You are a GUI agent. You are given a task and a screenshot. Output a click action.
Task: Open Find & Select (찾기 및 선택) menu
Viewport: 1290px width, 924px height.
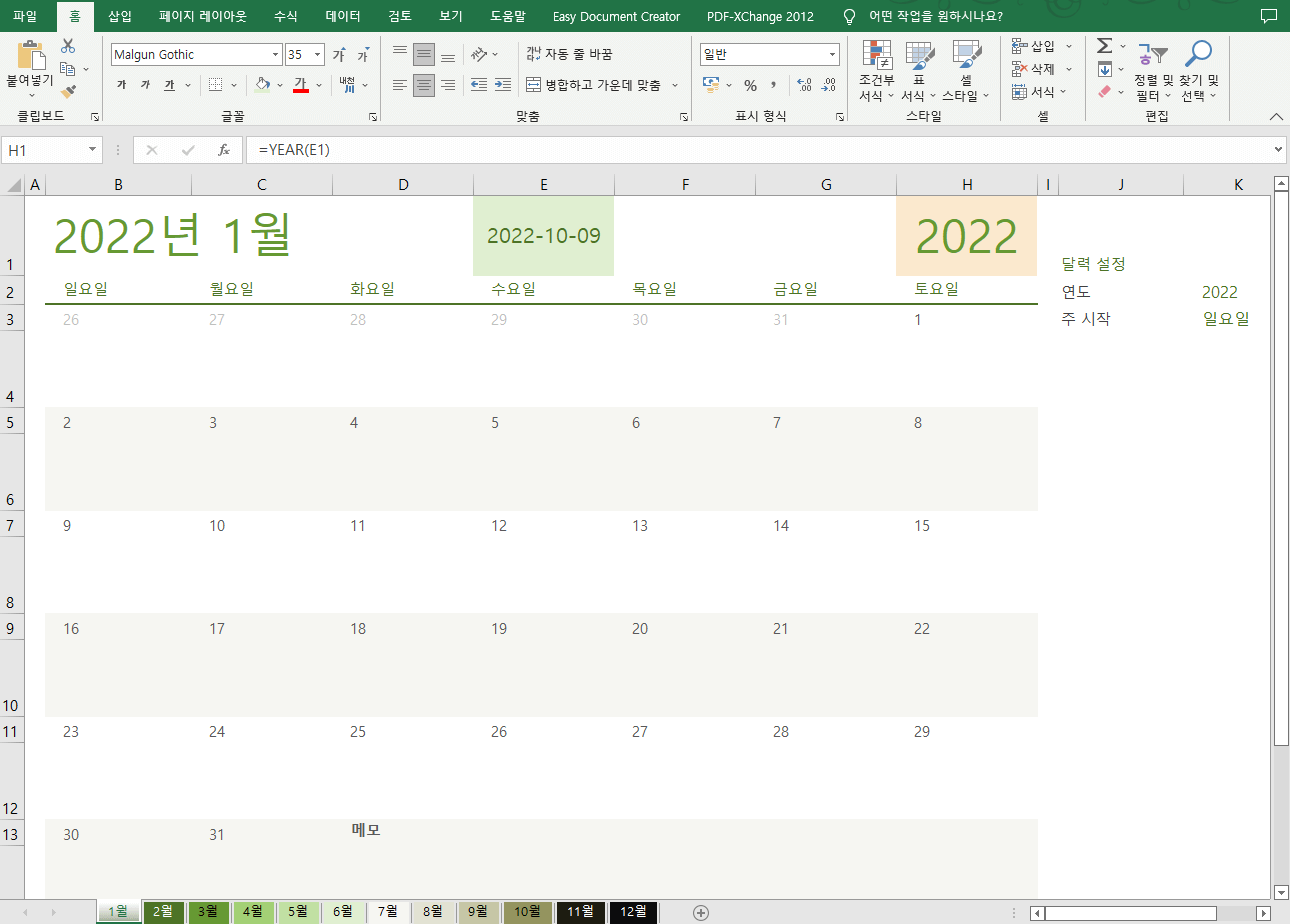point(1198,72)
